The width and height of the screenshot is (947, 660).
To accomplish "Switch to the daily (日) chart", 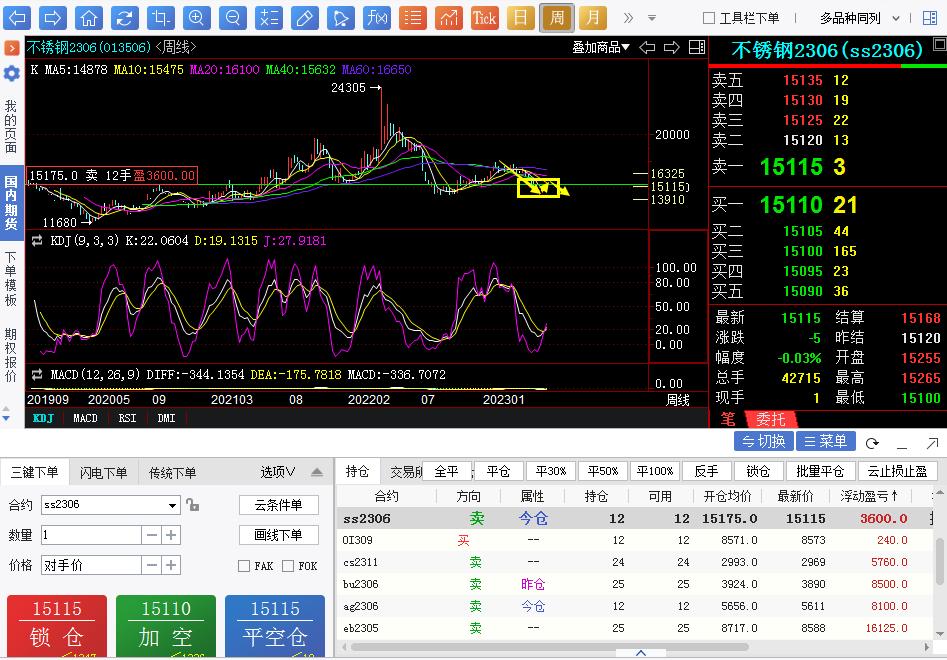I will 521,18.
